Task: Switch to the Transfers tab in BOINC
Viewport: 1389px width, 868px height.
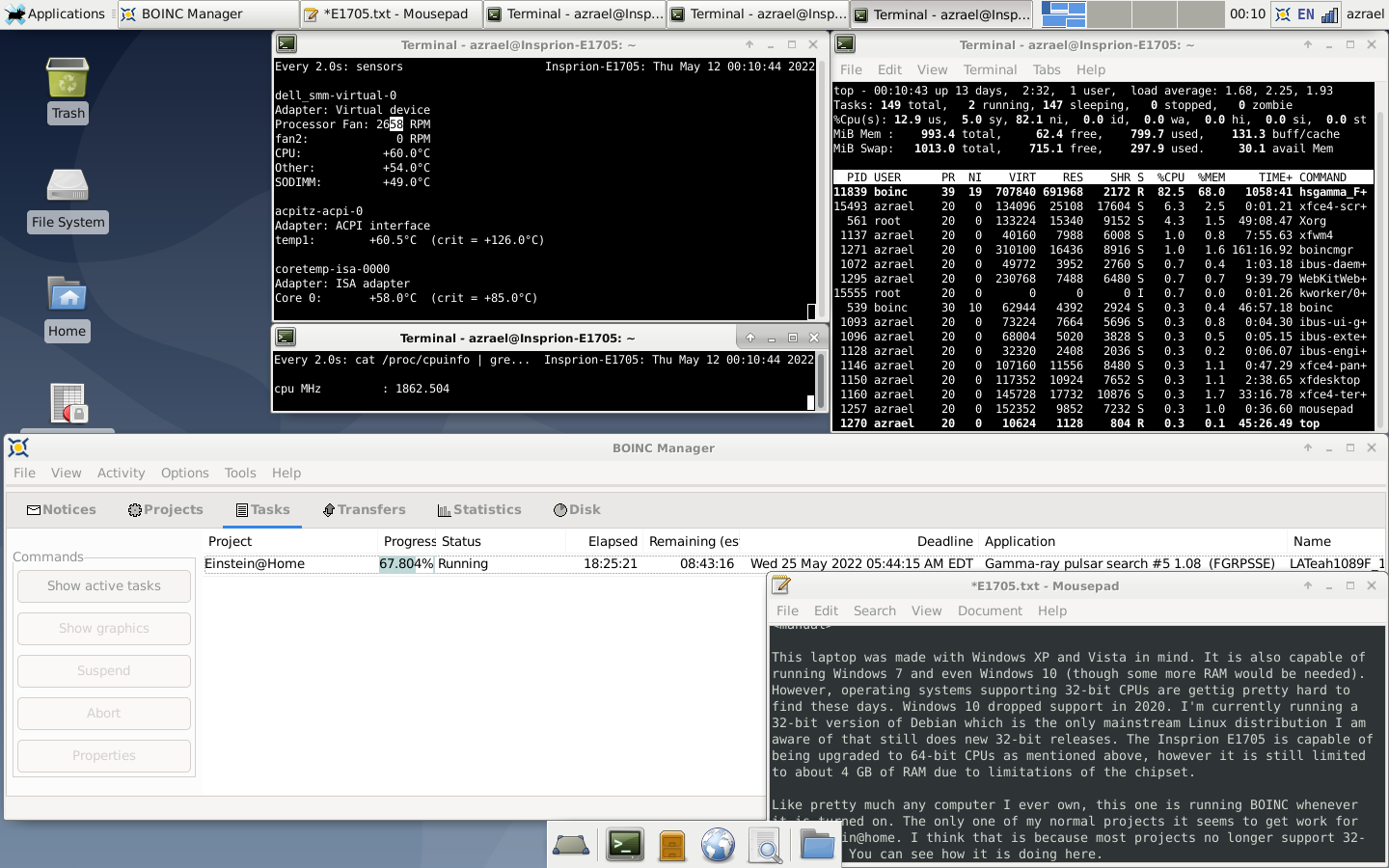Action: point(364,509)
